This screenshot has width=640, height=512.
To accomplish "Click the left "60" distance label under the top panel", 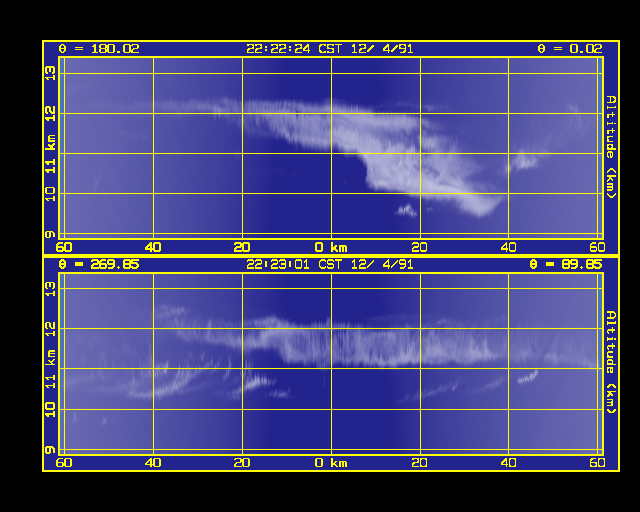I will pos(64,247).
